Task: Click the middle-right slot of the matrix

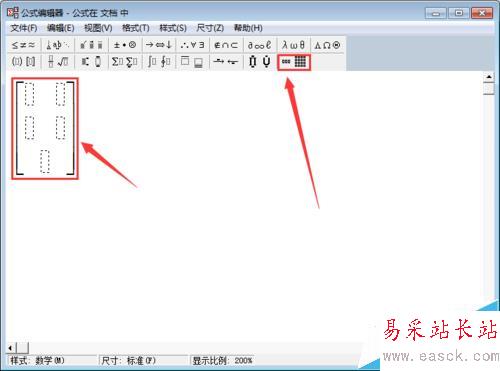Action: pyautogui.click(x=60, y=127)
